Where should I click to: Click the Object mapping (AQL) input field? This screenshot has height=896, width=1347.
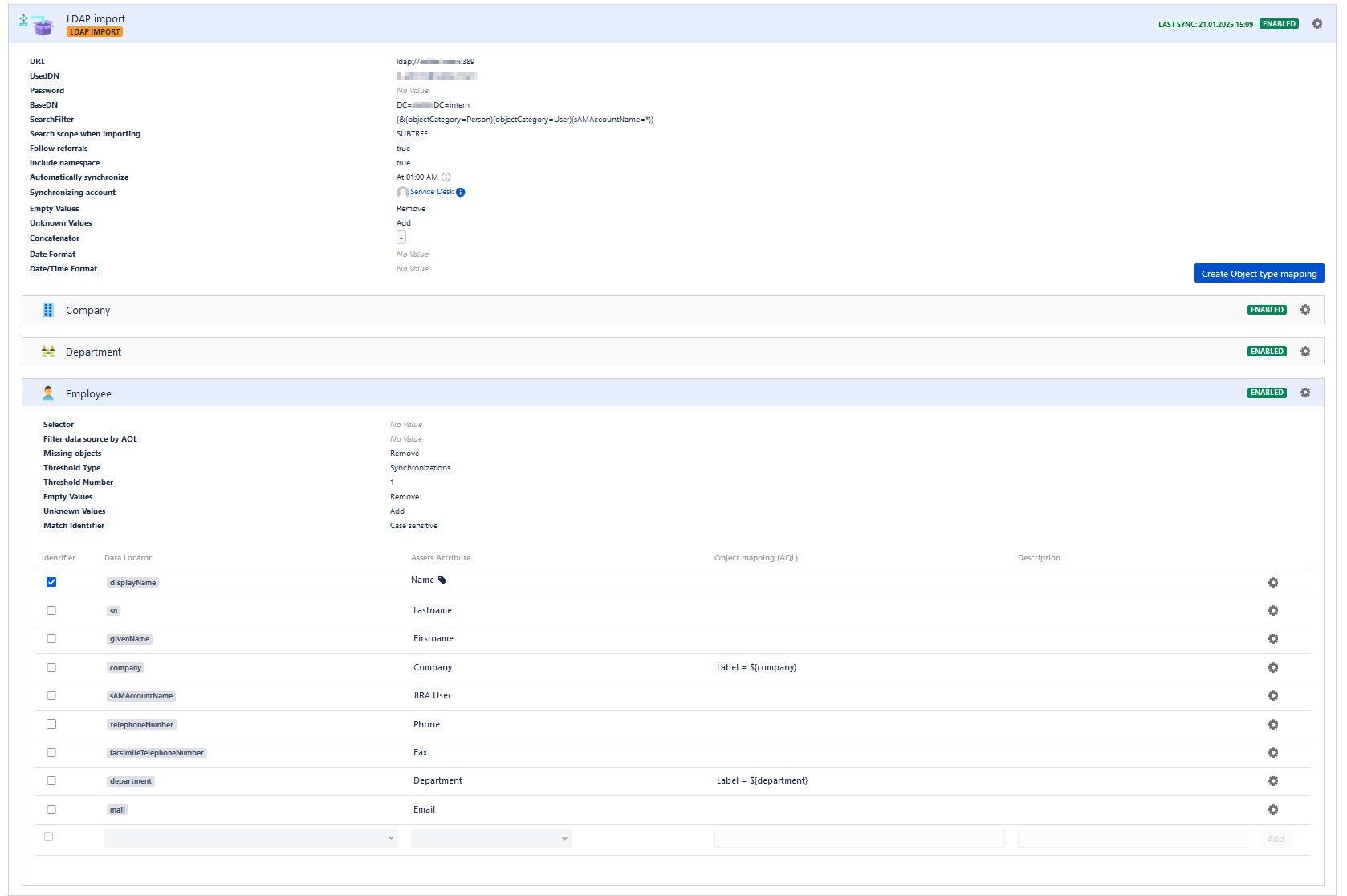pyautogui.click(x=860, y=838)
